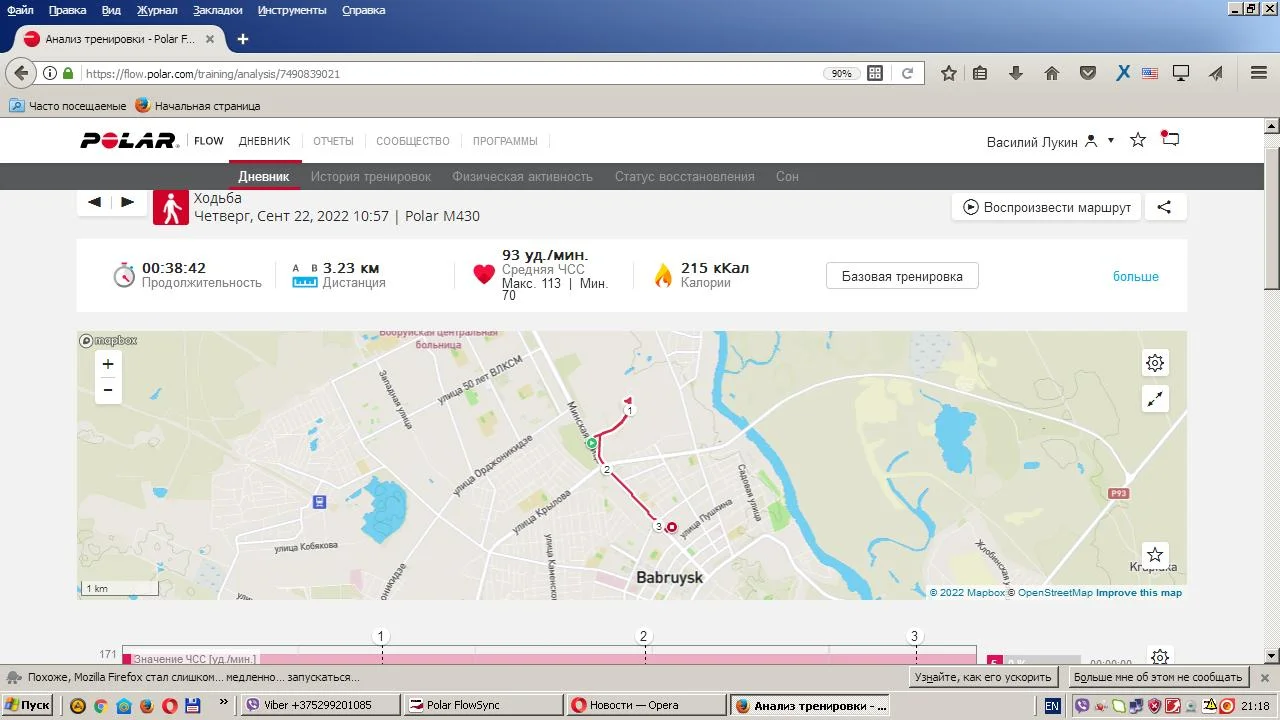The height and width of the screenshot is (720, 1280).
Task: Open the ОТЧЕТЫ tab in Polar navigation
Action: point(333,141)
